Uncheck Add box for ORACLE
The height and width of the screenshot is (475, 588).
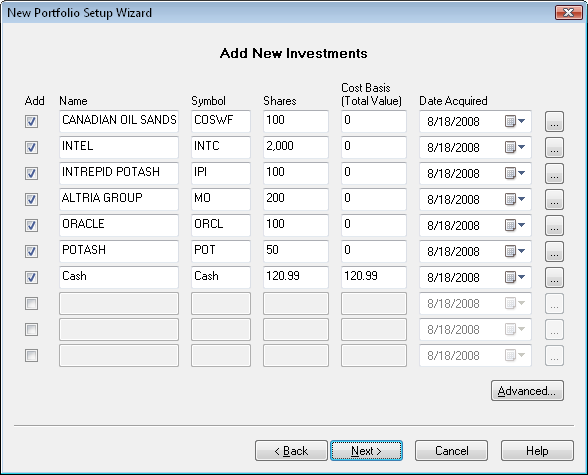pyautogui.click(x=32, y=225)
